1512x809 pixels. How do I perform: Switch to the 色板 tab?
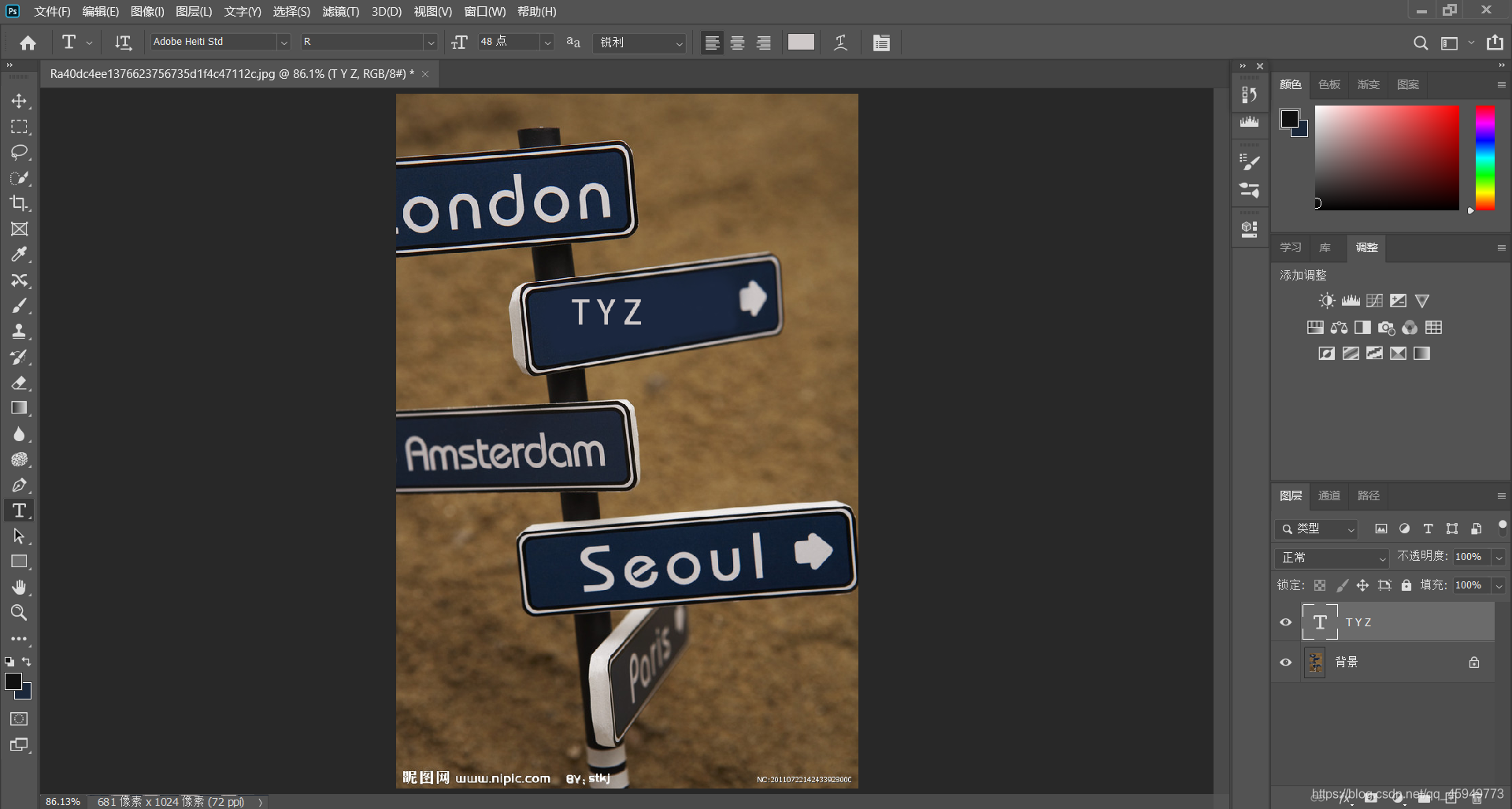(x=1329, y=84)
